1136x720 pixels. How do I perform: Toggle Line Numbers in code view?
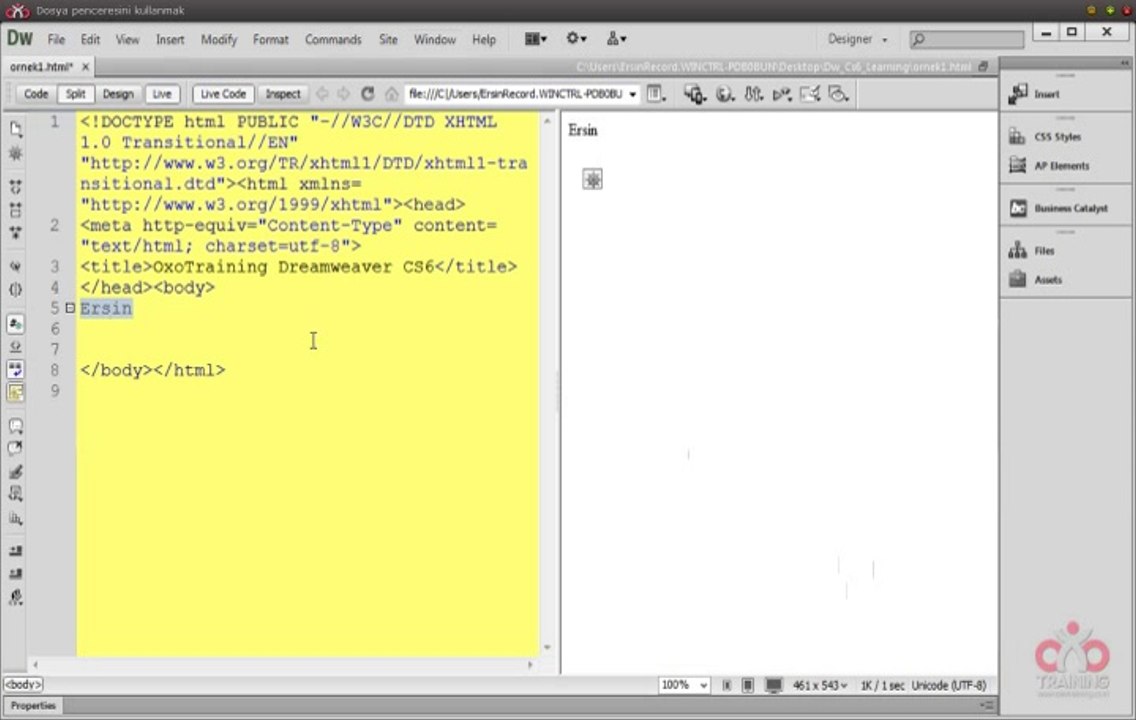(15, 324)
